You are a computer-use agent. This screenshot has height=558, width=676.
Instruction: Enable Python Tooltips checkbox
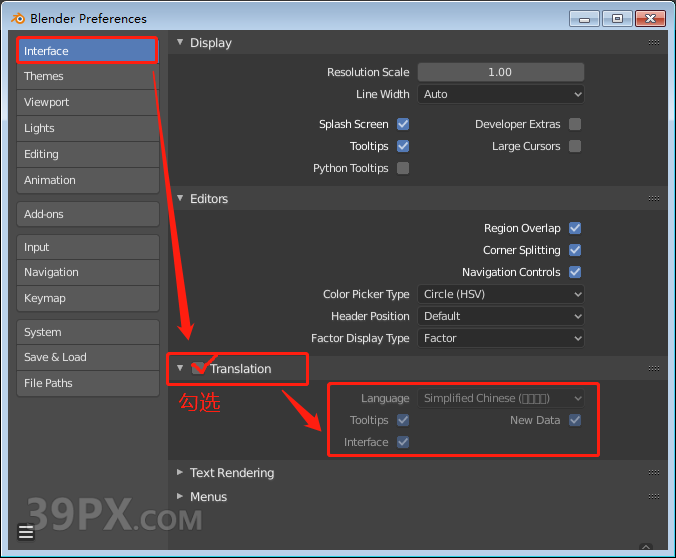click(403, 168)
